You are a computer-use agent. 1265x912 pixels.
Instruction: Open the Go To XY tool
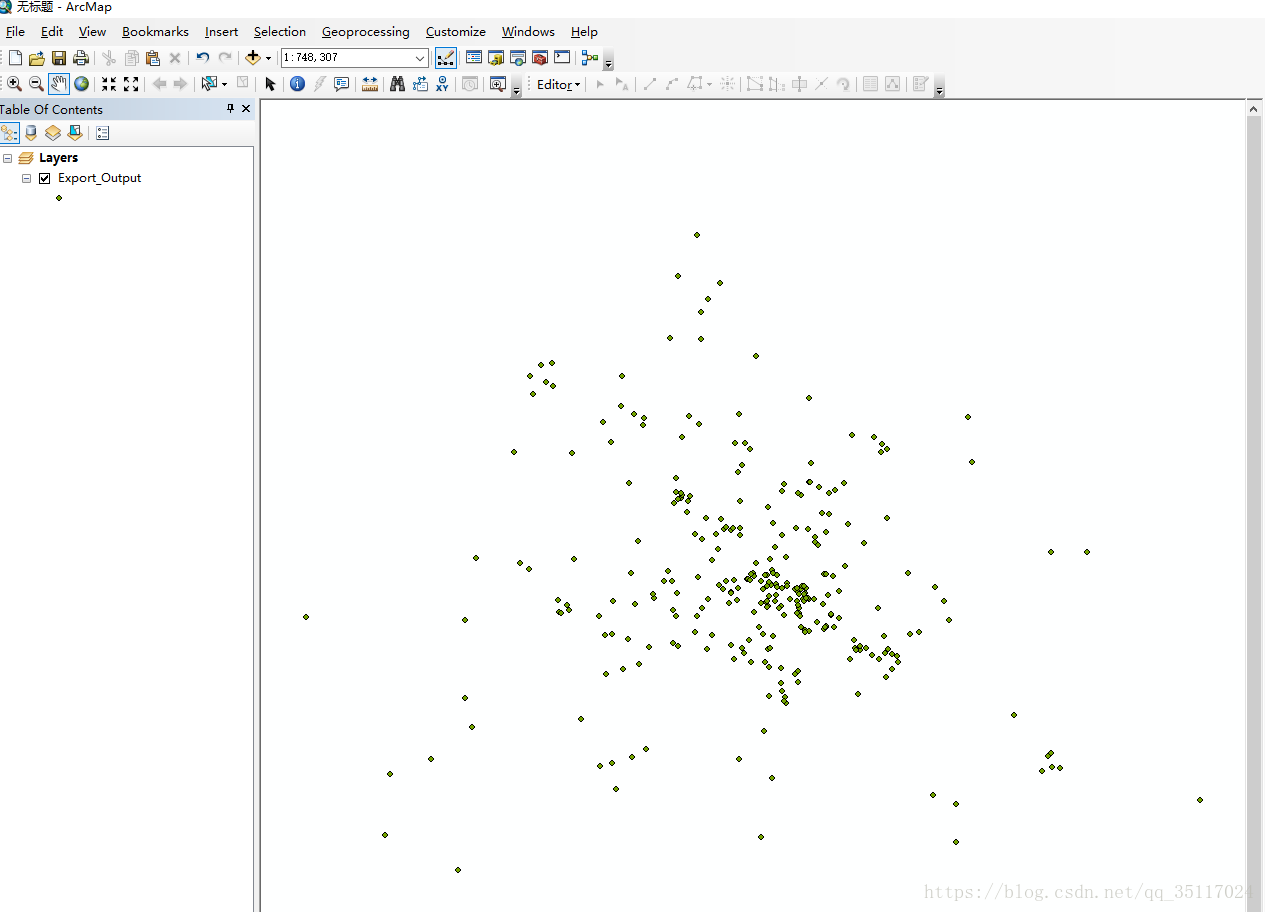pyautogui.click(x=442, y=84)
